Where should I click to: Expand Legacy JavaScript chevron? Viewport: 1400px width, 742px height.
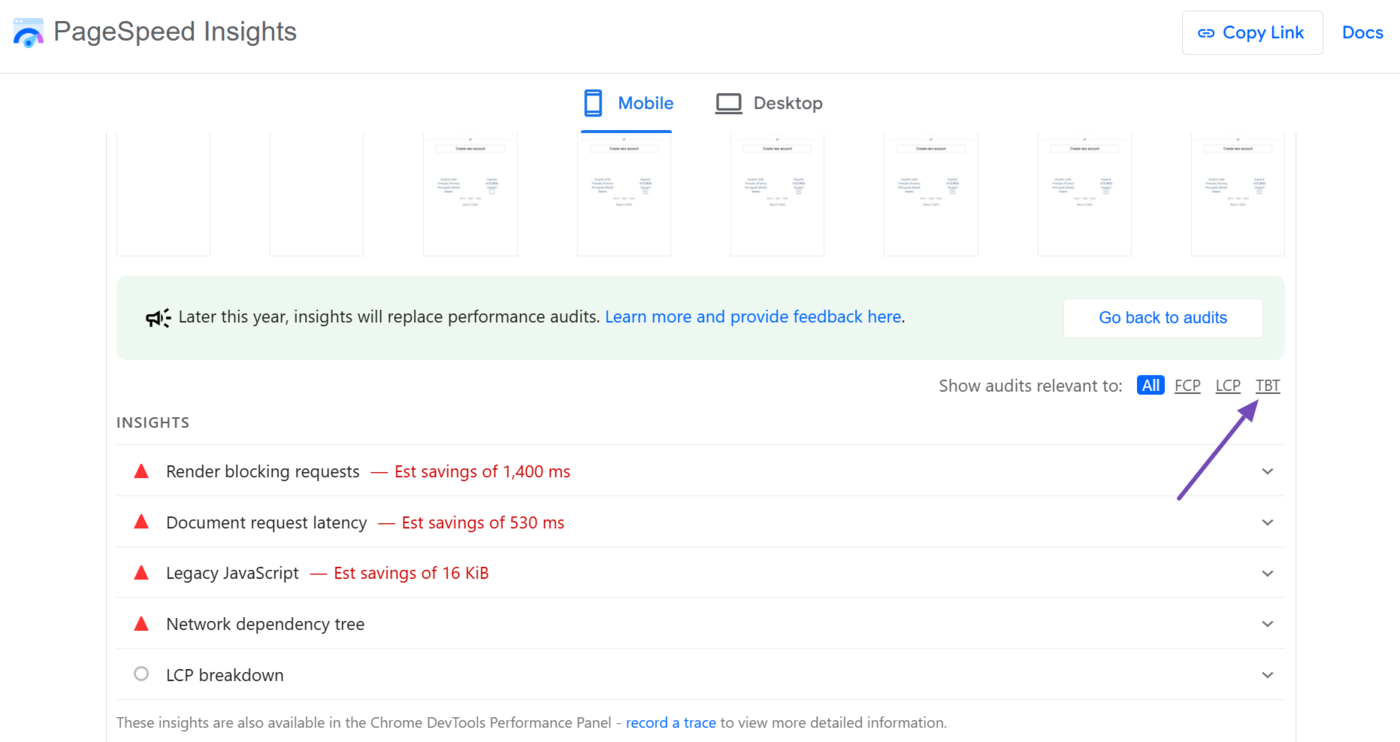click(1268, 574)
